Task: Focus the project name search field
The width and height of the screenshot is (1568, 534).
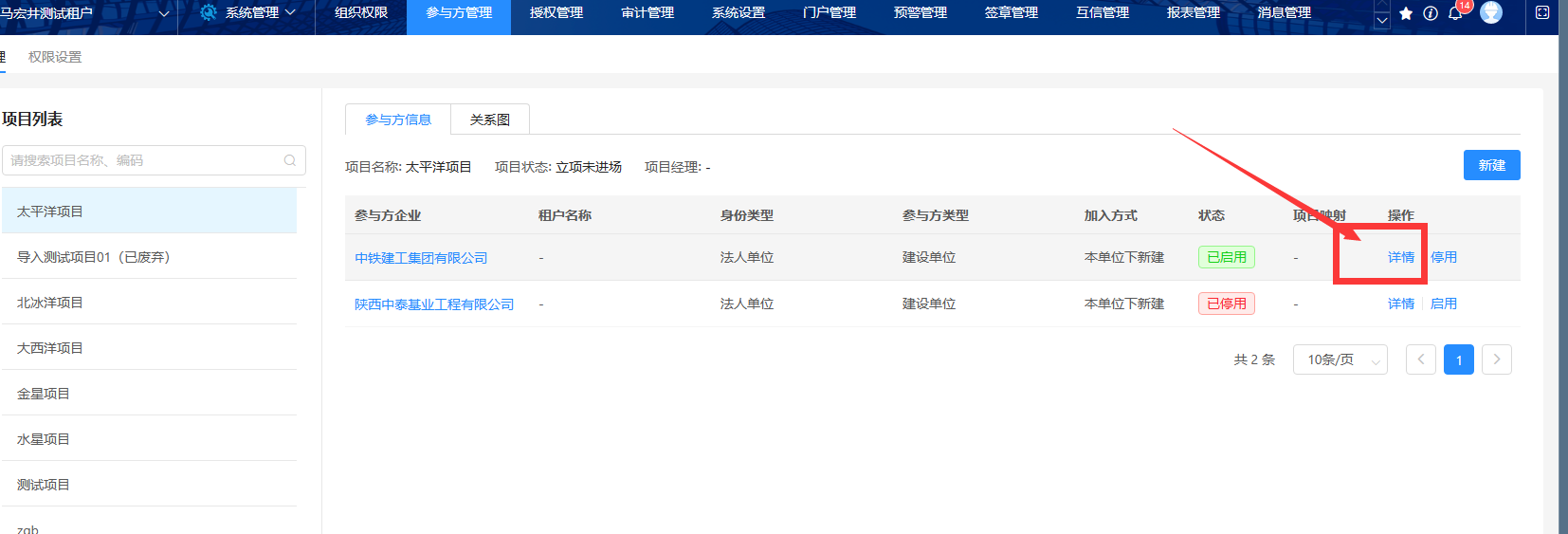Action: point(154,160)
